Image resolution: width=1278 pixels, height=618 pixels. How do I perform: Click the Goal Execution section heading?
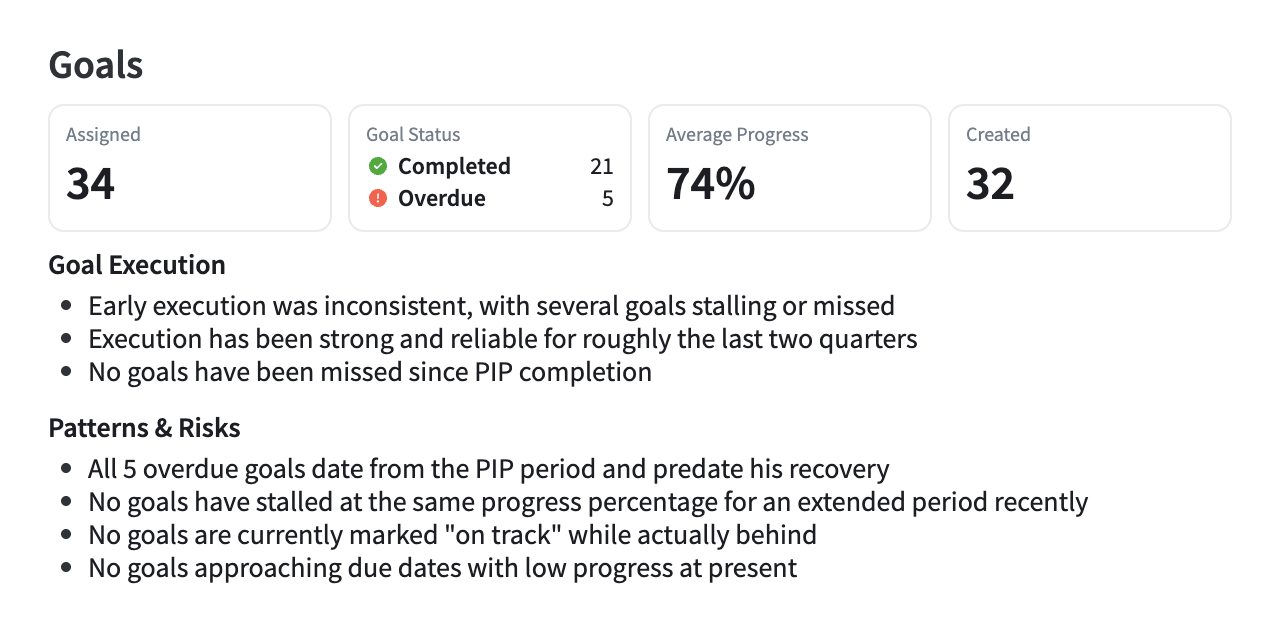(137, 265)
